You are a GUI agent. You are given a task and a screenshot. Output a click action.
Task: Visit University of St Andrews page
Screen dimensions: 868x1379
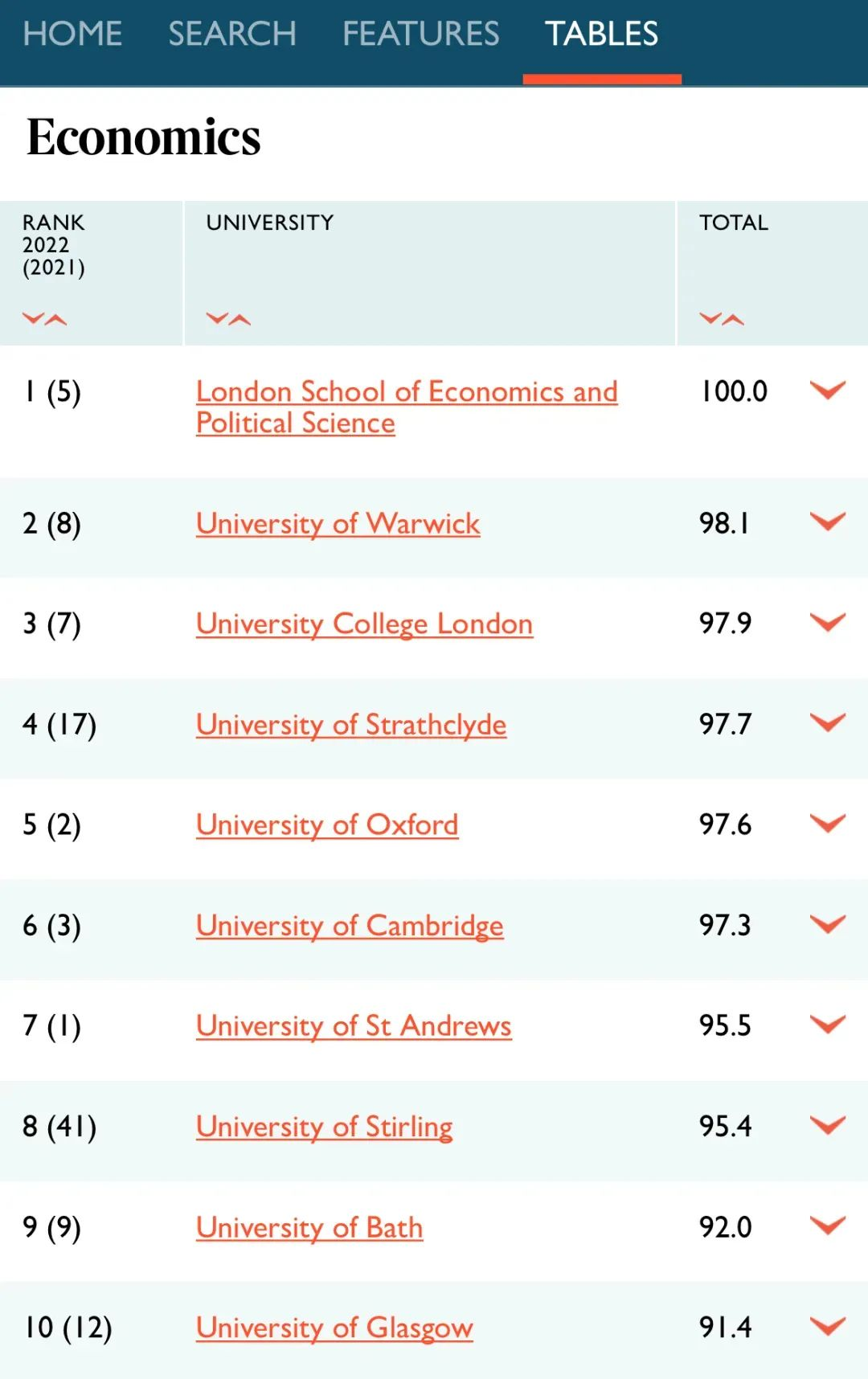[354, 1026]
